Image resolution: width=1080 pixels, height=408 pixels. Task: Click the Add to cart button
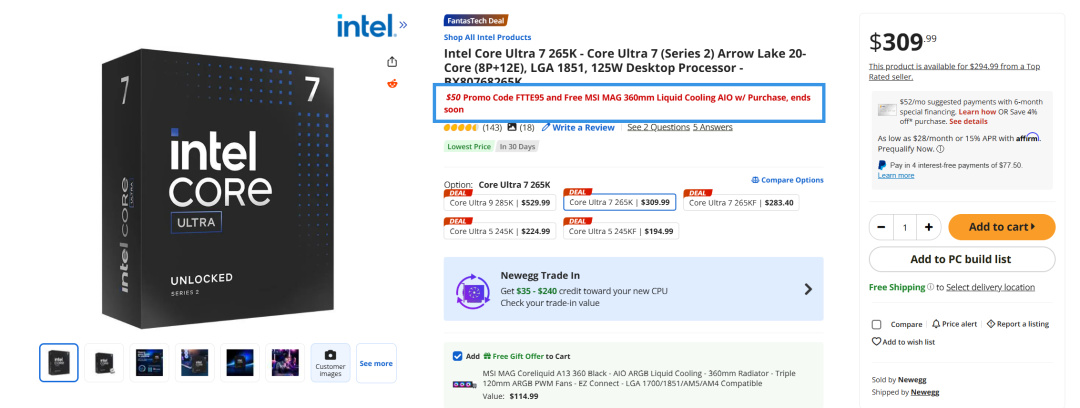point(1001,227)
